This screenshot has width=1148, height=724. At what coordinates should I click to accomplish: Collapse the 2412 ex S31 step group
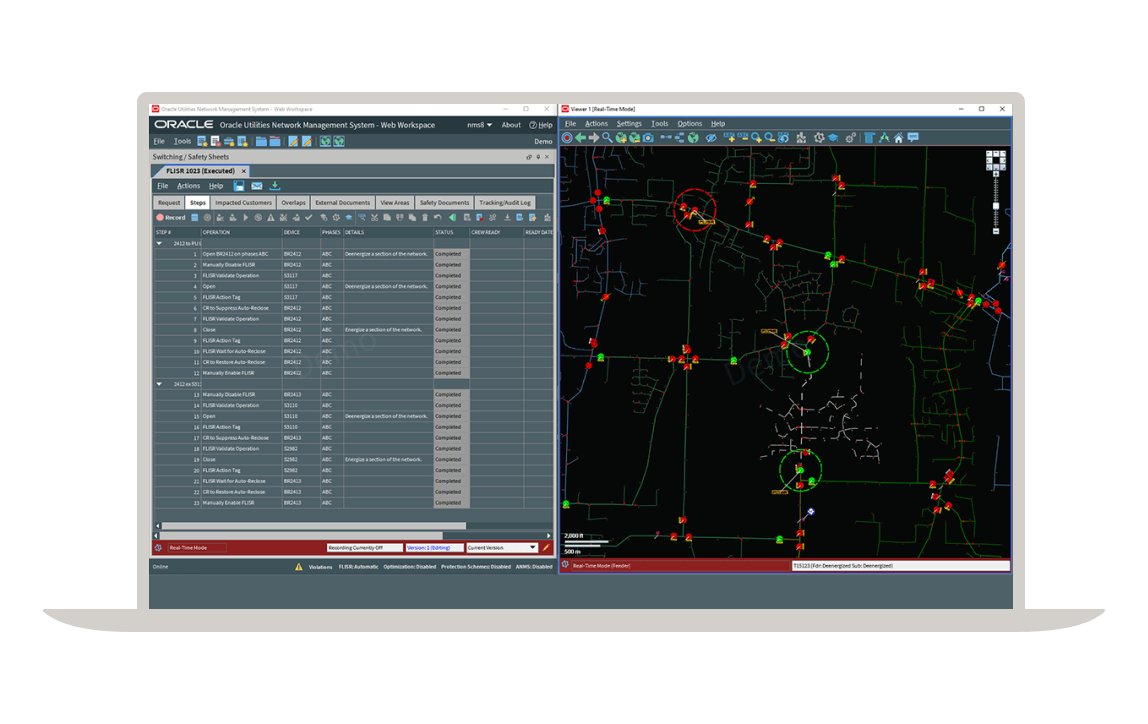tap(160, 384)
